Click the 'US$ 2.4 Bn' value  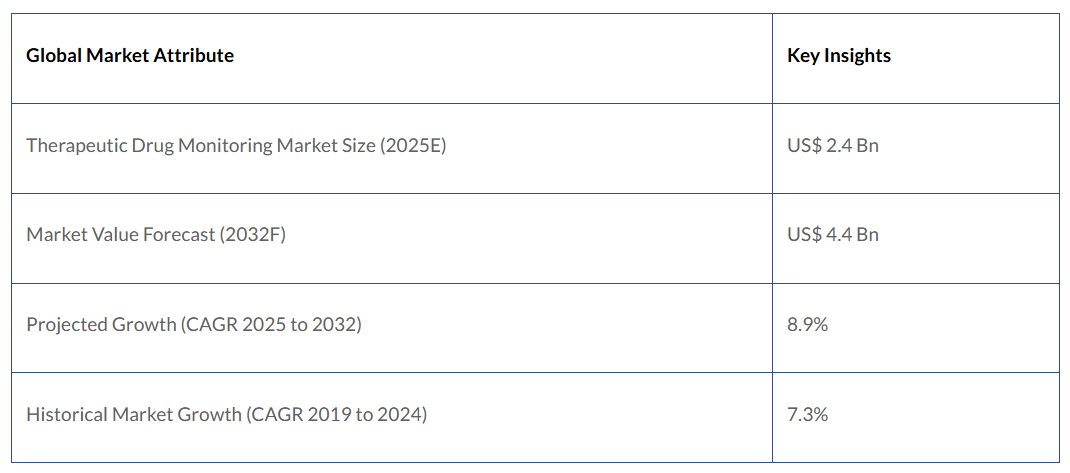tap(833, 146)
